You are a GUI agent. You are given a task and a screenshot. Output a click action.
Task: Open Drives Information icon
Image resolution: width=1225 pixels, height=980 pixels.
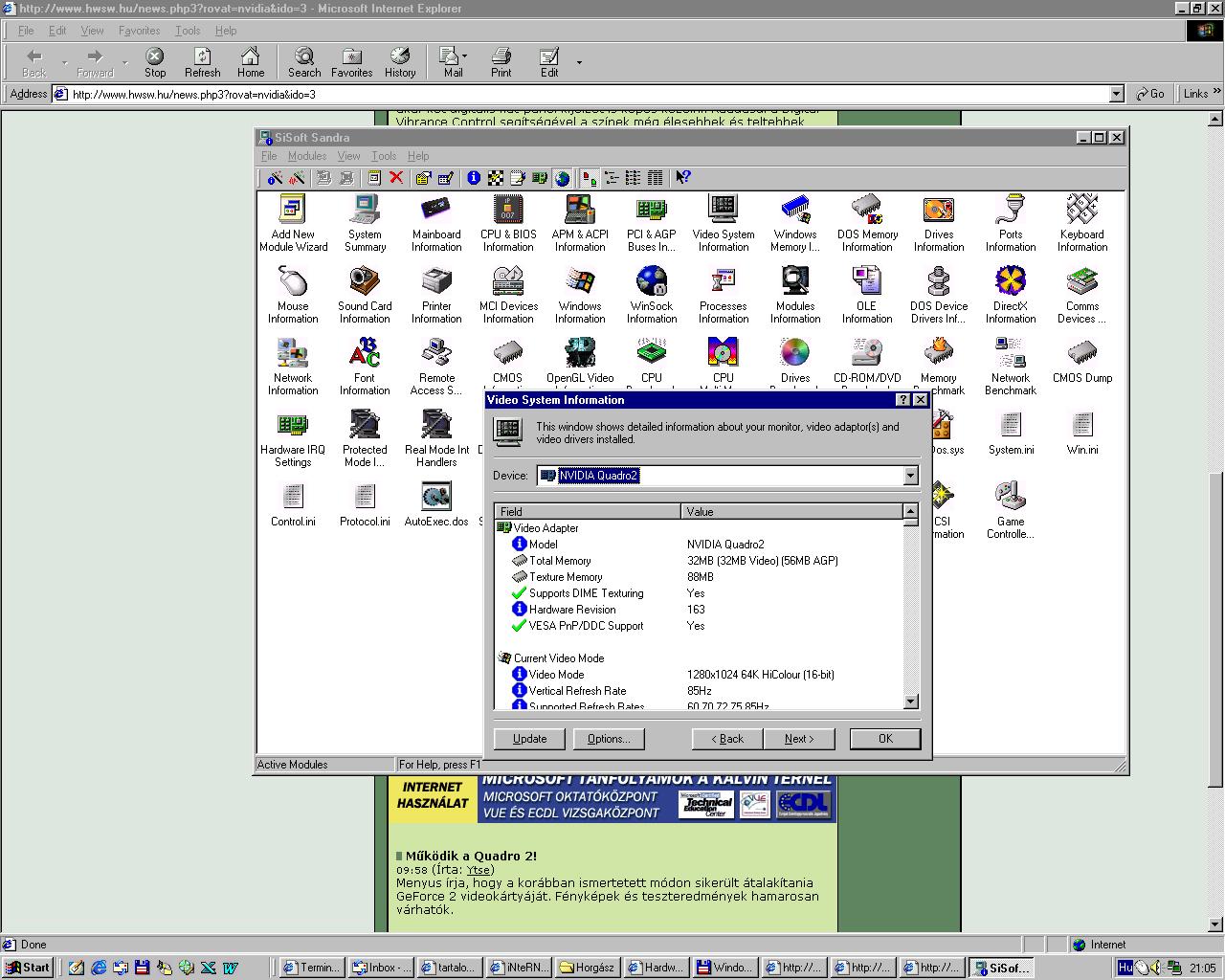coord(939,222)
